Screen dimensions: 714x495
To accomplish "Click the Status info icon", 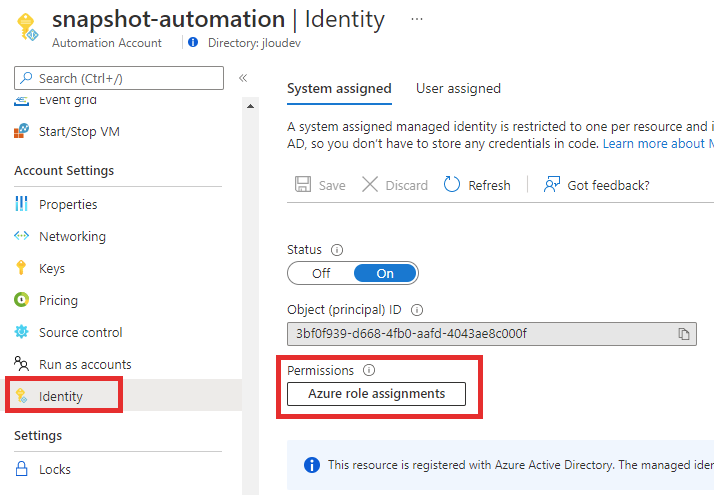I will [337, 250].
